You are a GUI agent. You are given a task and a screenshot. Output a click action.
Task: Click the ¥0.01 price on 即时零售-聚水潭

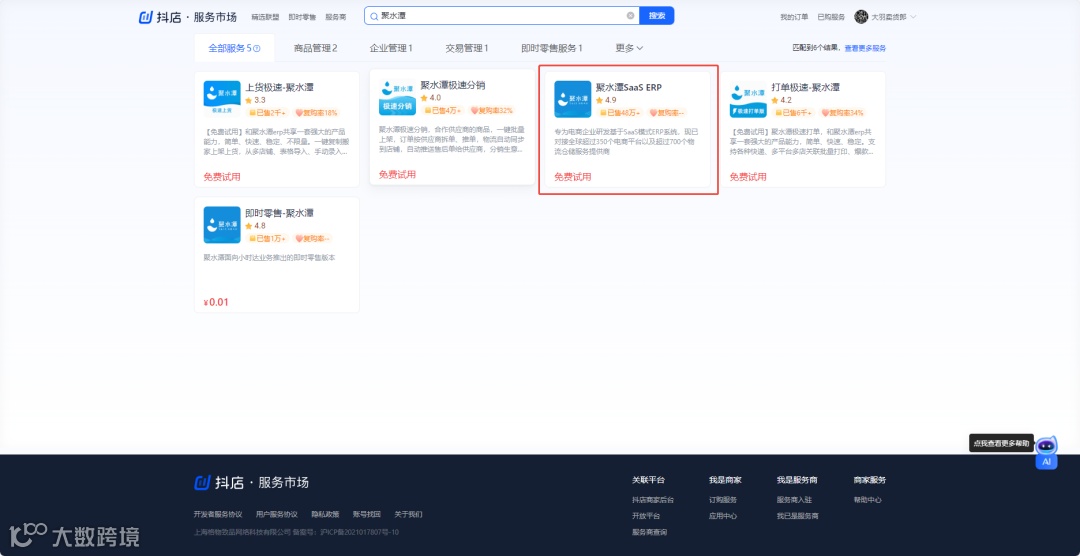coord(216,302)
